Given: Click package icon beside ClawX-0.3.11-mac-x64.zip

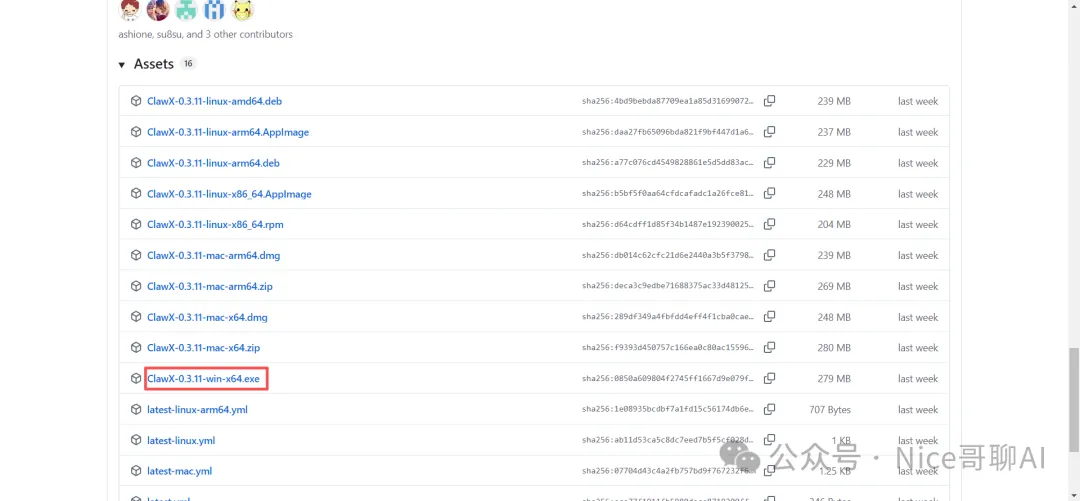Looking at the screenshot, I should click(x=136, y=348).
